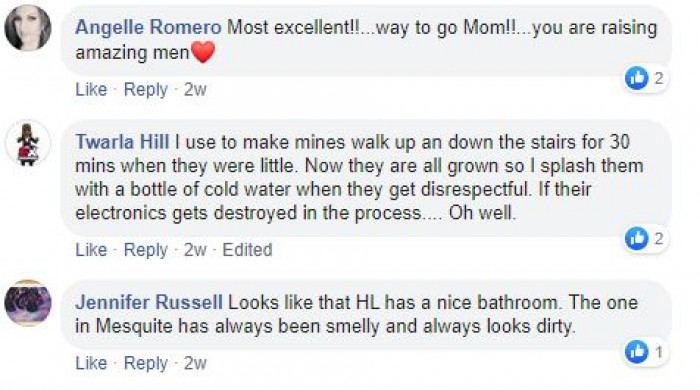Image resolution: width=700 pixels, height=390 pixels.
Task: Open Twarla Hill's profile picture
Action: click(x=28, y=143)
